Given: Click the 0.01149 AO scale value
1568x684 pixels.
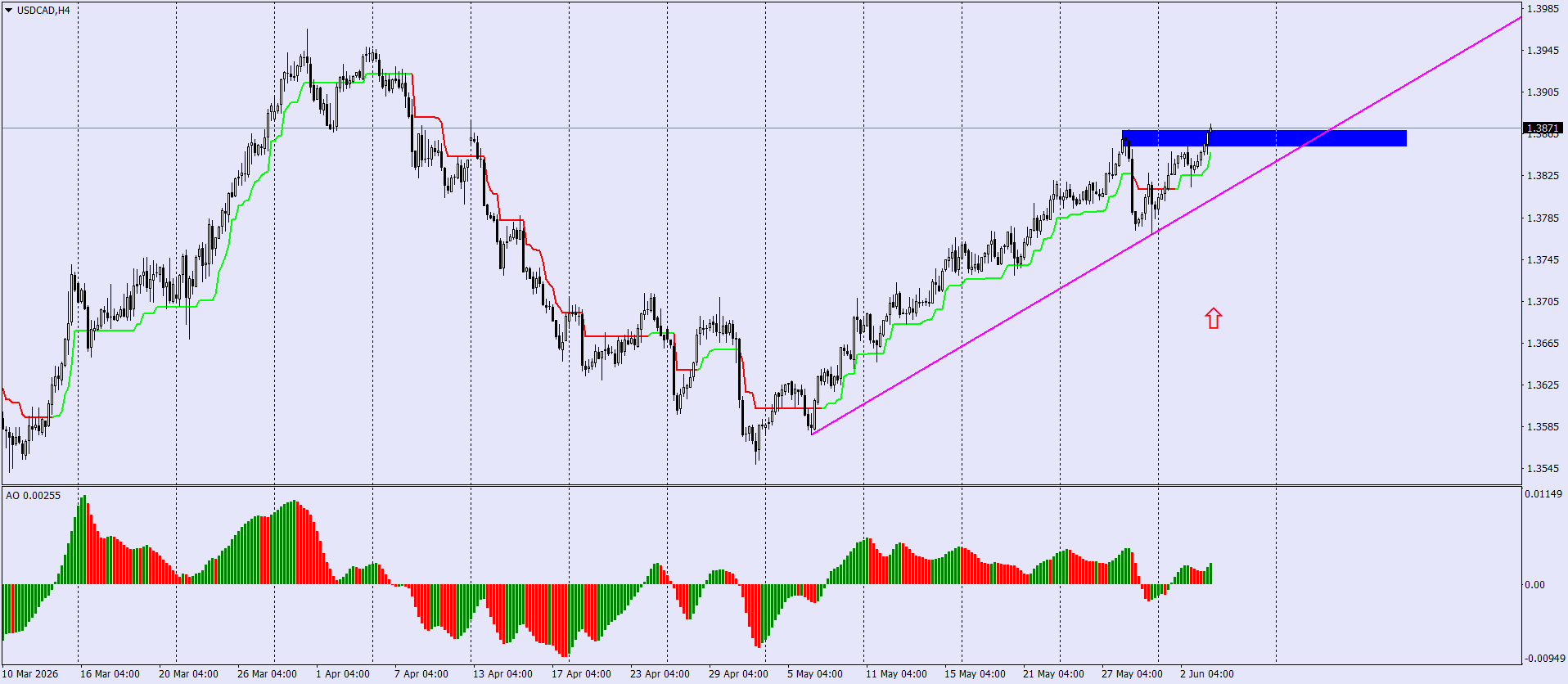Looking at the screenshot, I should coord(1544,494).
